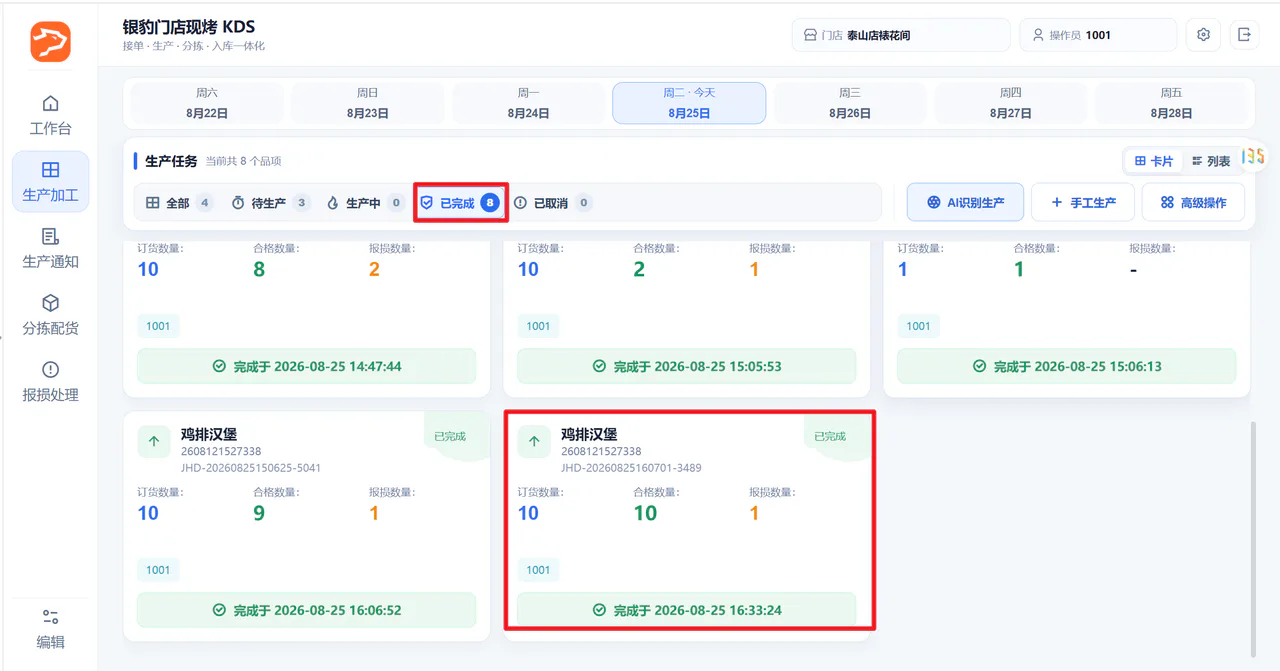Viewport: 1280px width, 671px height.
Task: Filter tasks by 已完成 status
Action: (460, 203)
